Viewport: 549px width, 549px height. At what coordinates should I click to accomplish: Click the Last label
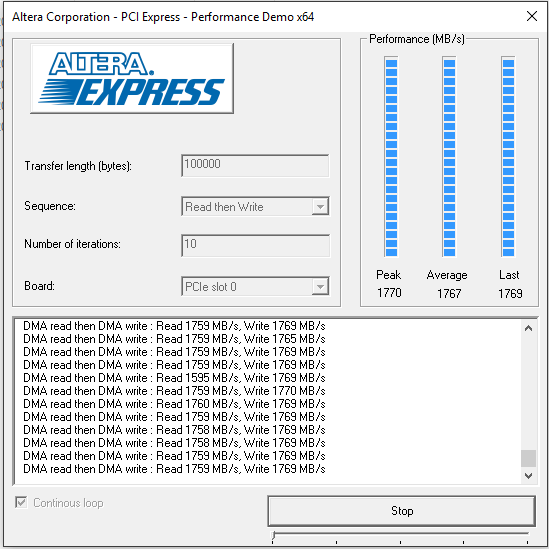click(x=509, y=275)
